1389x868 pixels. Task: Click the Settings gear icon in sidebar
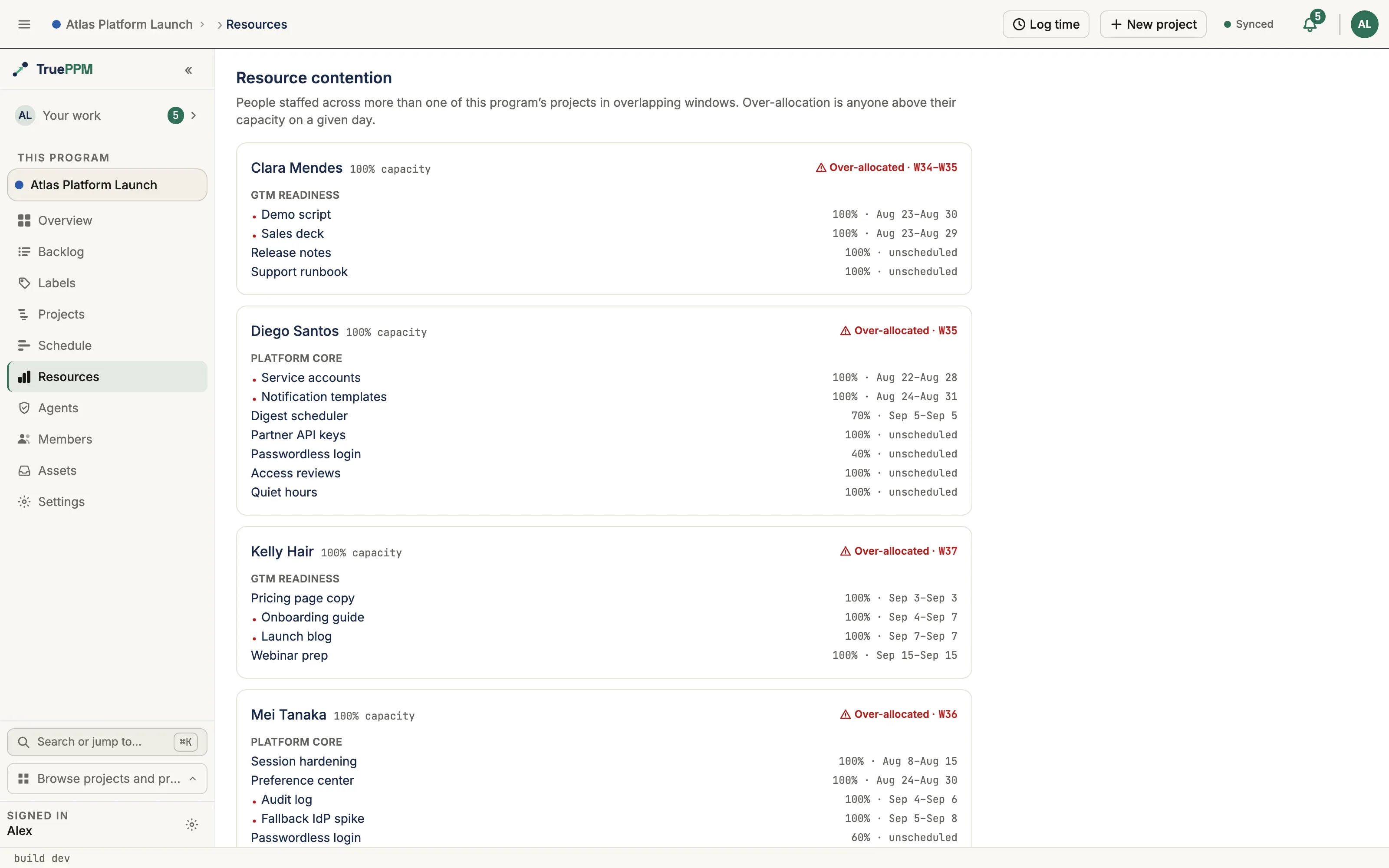(24, 502)
